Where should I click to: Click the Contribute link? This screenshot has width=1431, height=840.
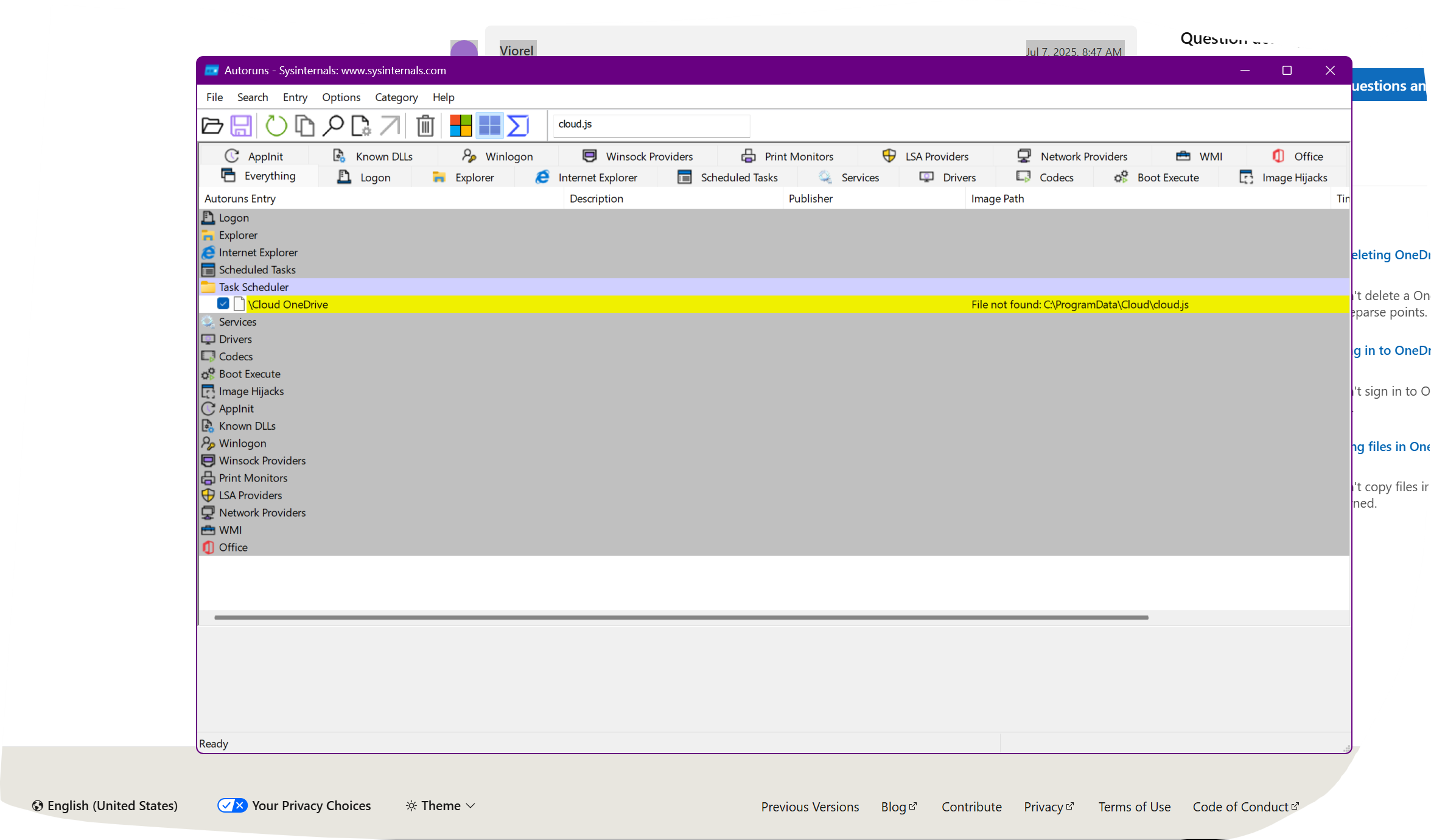point(971,806)
